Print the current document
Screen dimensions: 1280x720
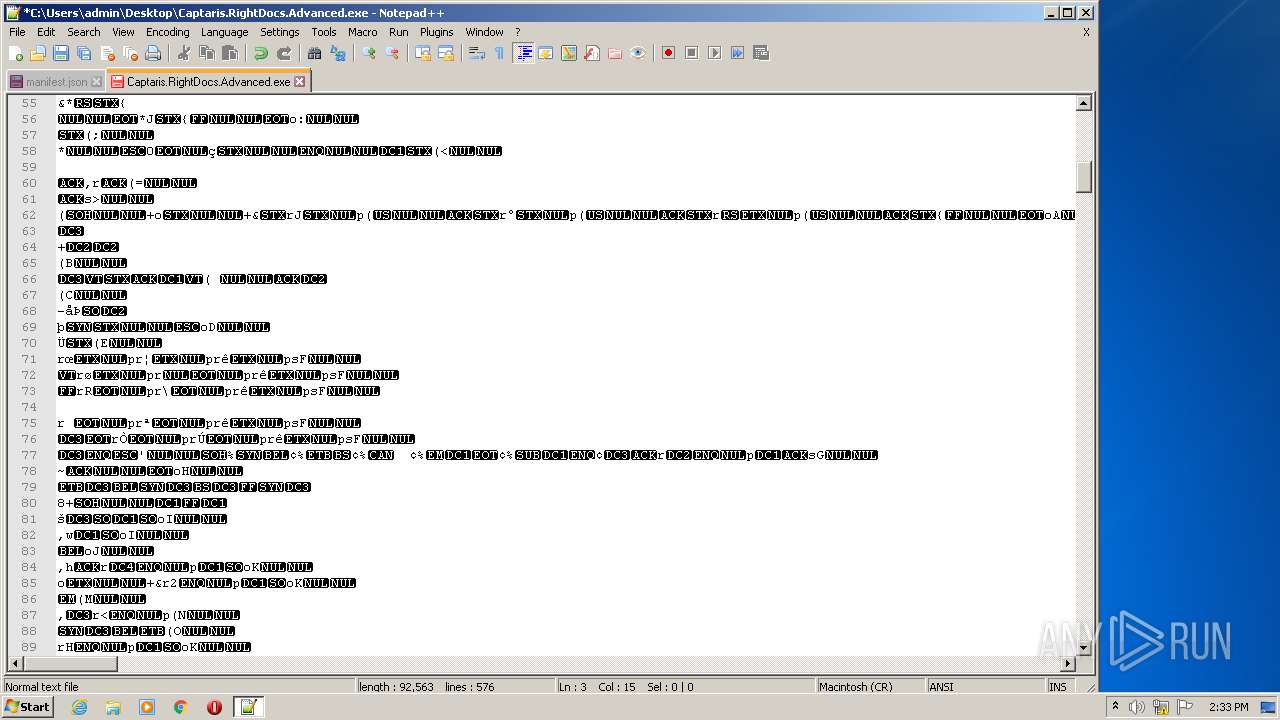(x=153, y=53)
